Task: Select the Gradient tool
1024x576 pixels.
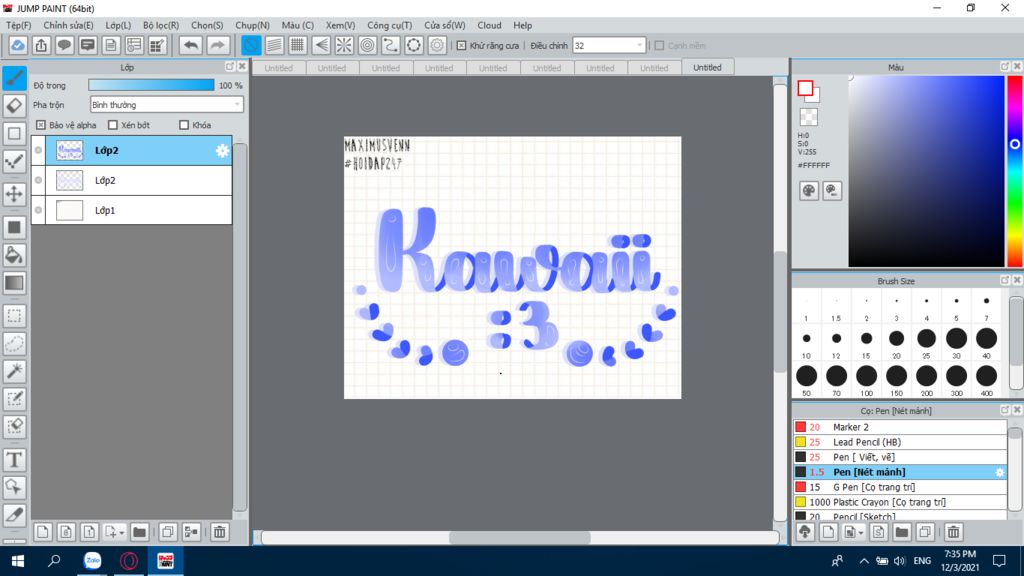Action: (14, 283)
